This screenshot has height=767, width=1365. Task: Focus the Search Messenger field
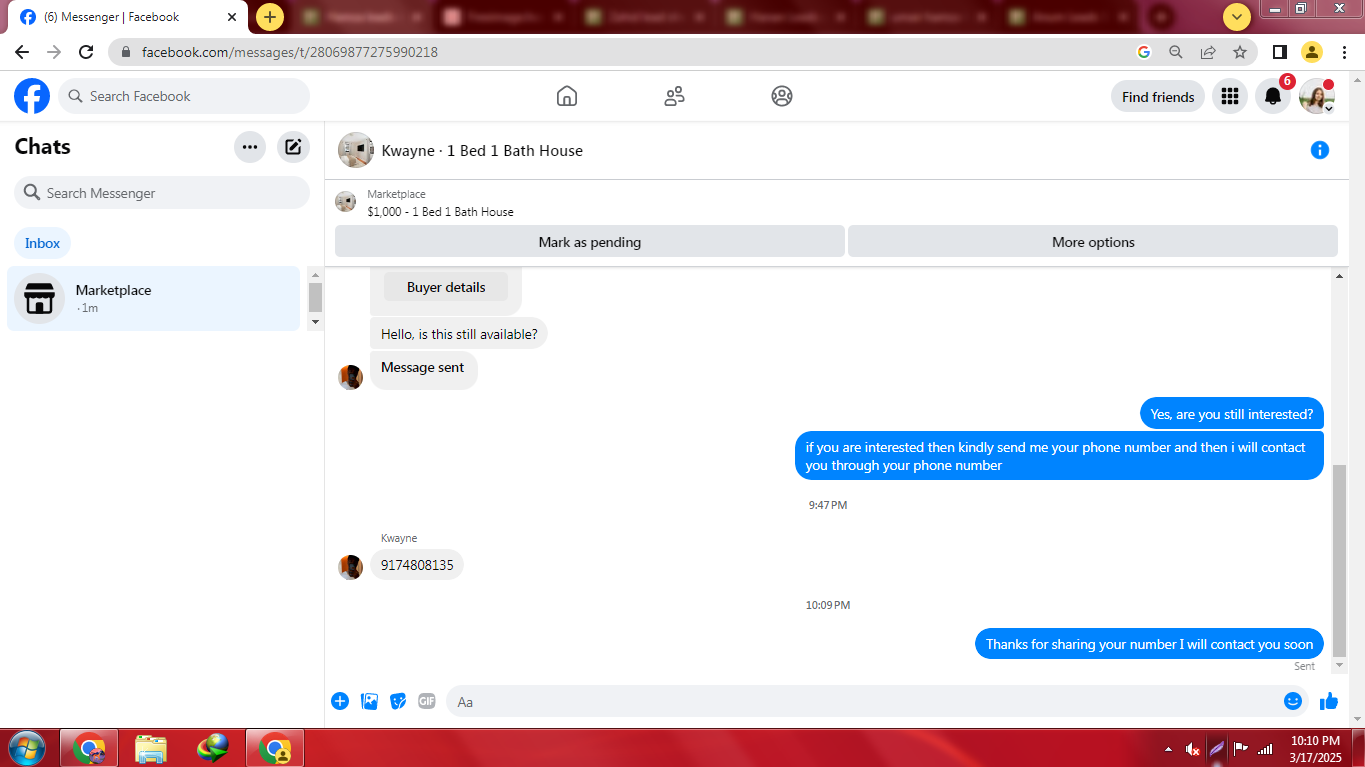162,193
